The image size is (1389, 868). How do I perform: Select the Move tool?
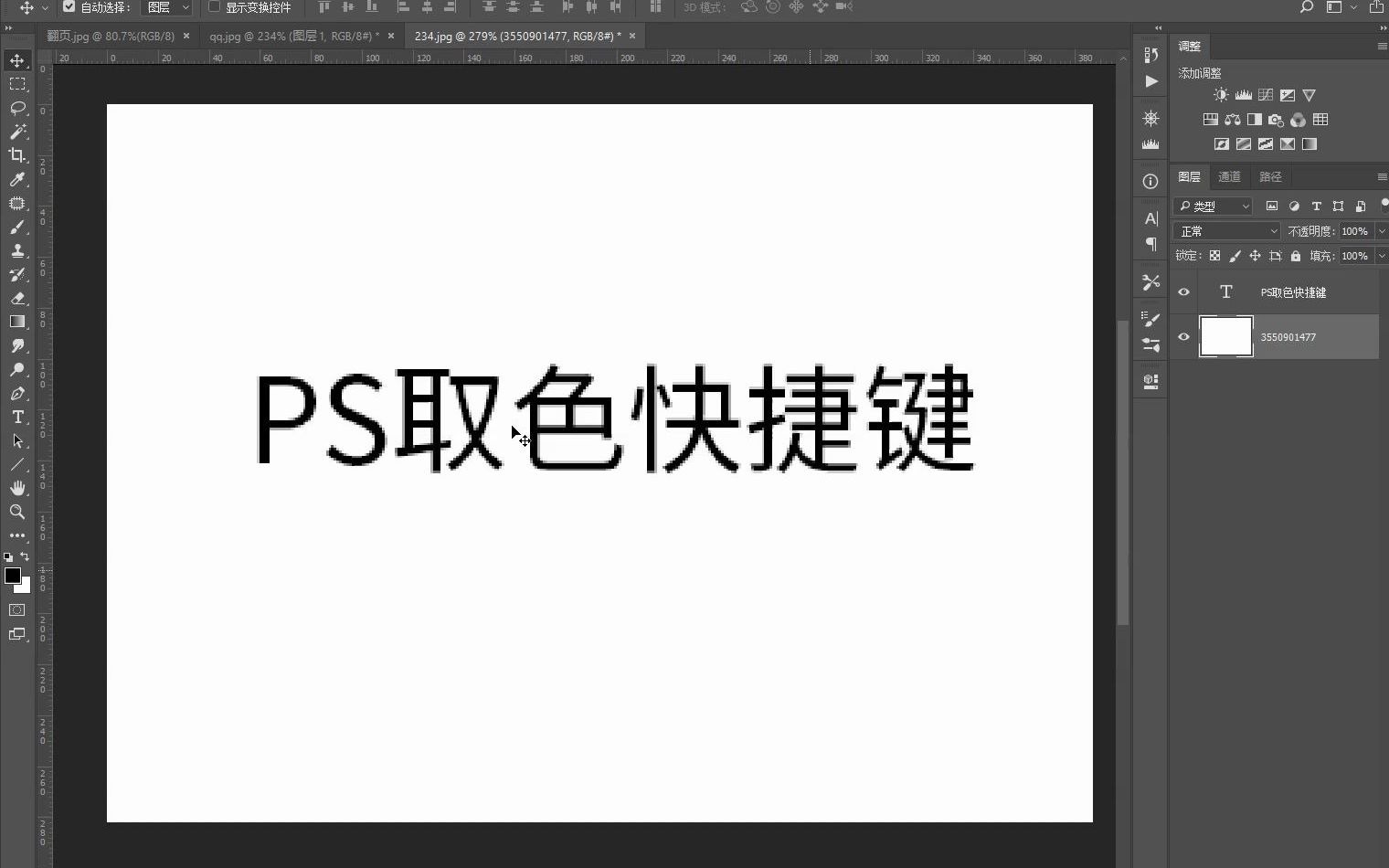tap(17, 60)
